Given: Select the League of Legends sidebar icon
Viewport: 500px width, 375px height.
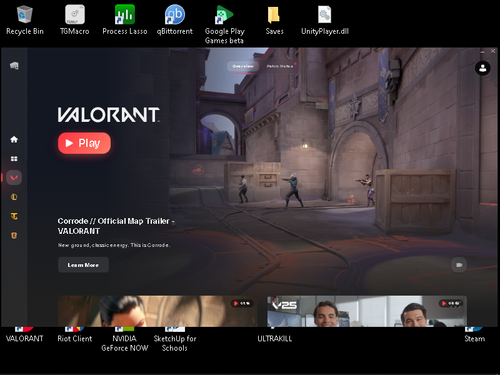Looking at the screenshot, I should tap(14, 197).
